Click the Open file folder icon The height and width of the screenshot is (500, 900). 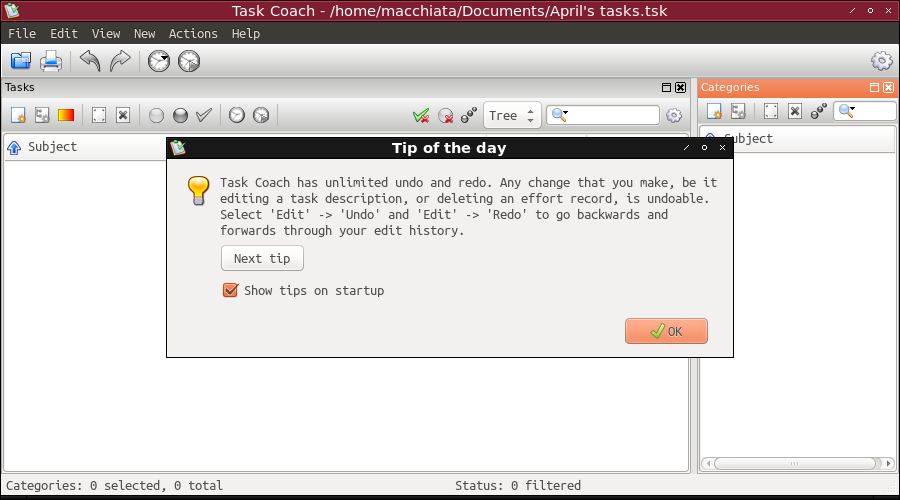(x=21, y=61)
